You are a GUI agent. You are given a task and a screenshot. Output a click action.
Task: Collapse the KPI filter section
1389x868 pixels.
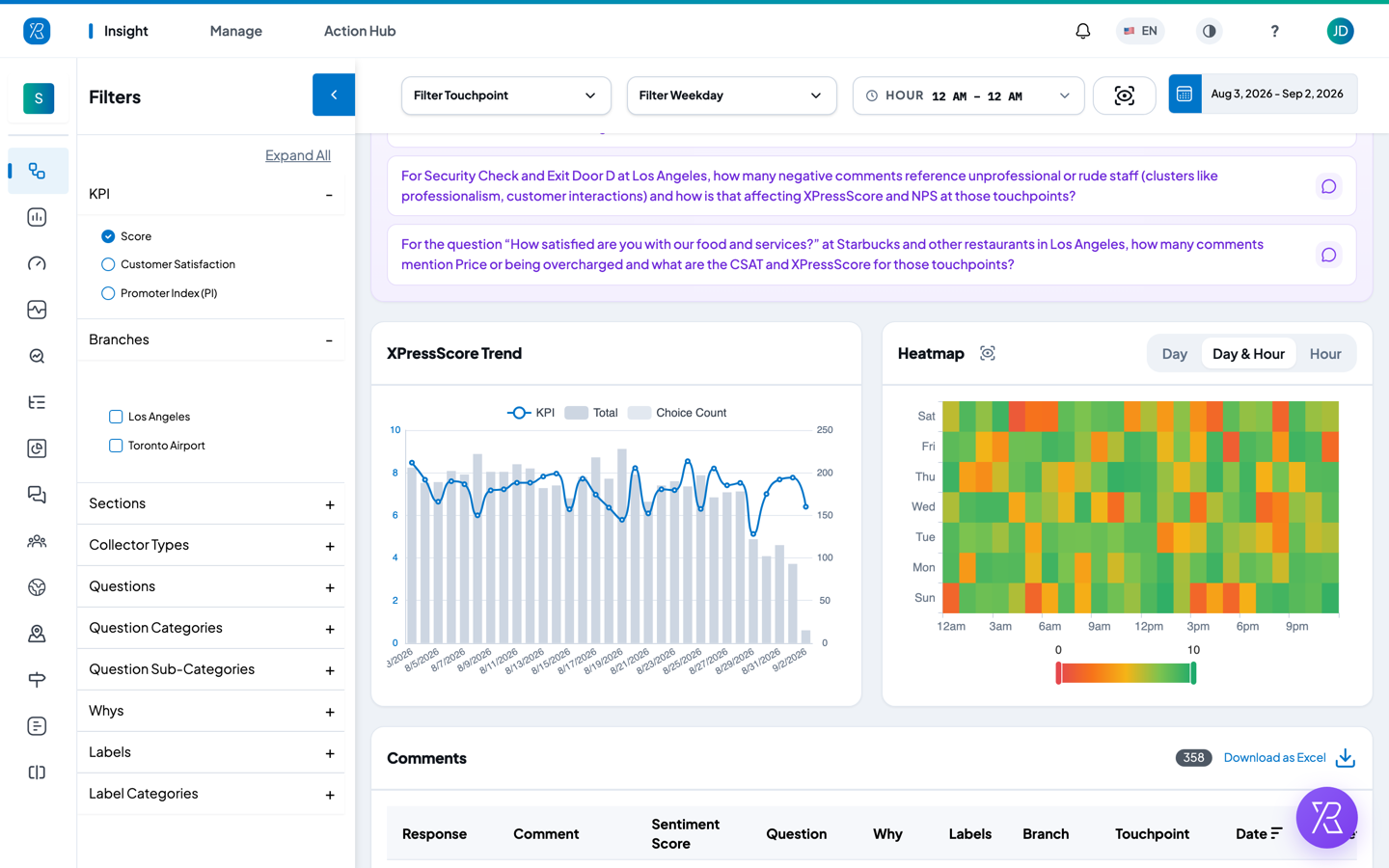(x=329, y=195)
